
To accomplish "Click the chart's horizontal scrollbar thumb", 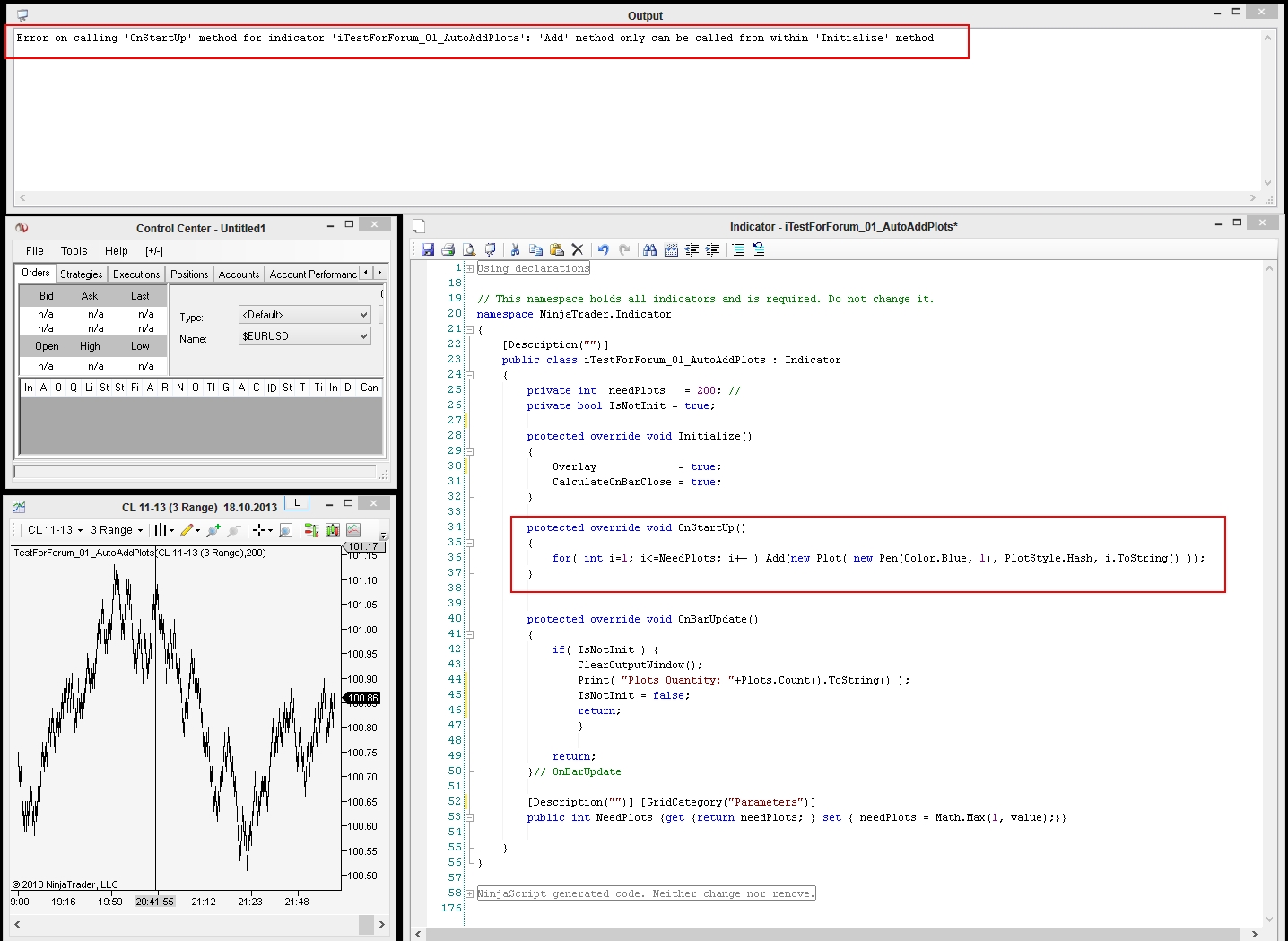I will pos(366,924).
